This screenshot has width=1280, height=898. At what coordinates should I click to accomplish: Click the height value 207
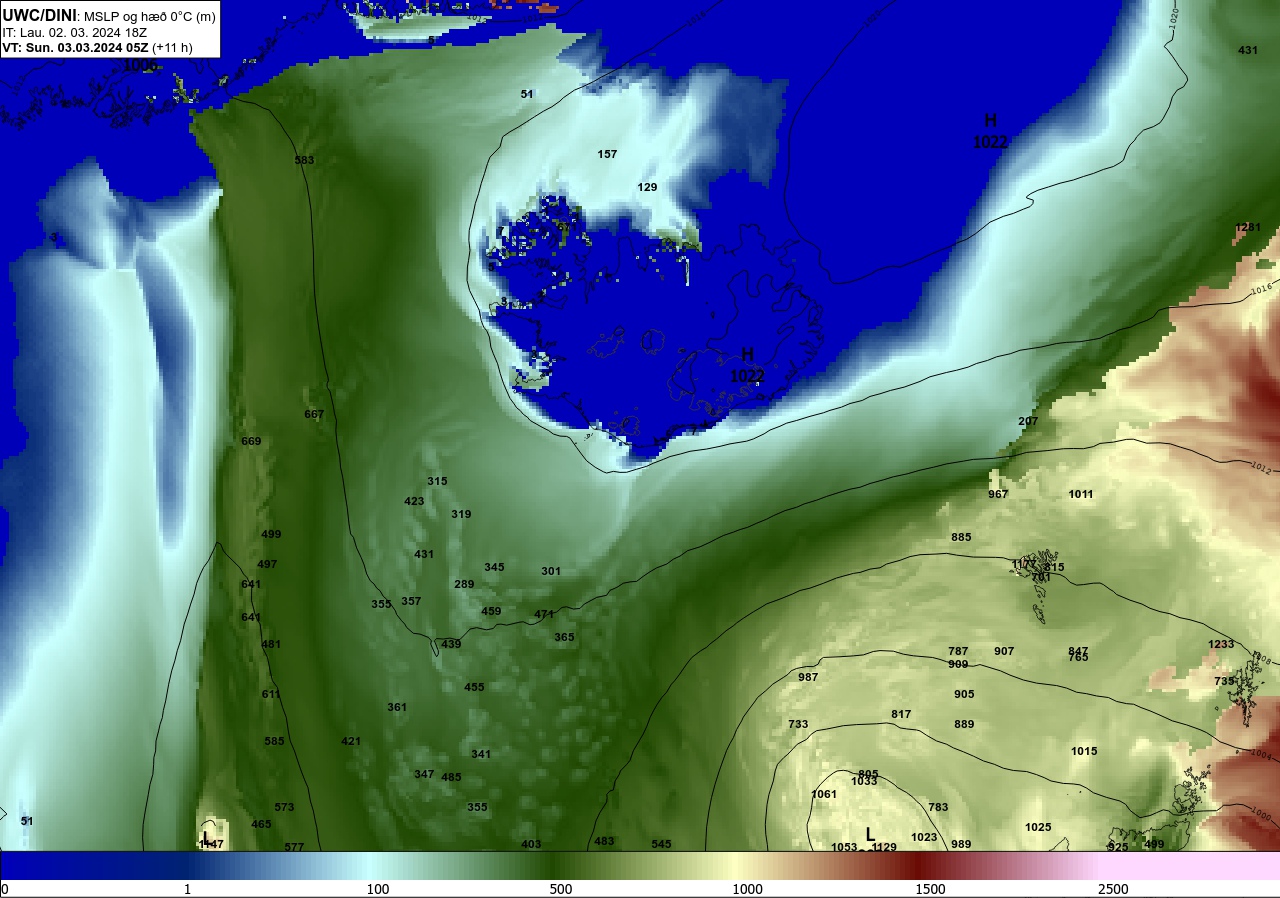pyautogui.click(x=1028, y=421)
